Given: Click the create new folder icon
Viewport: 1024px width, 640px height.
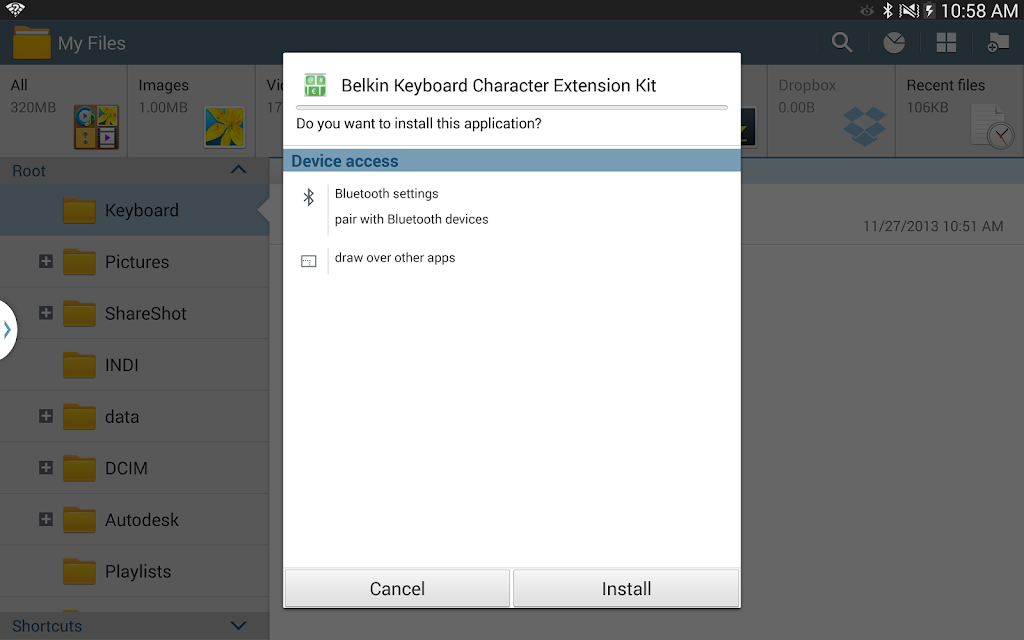Looking at the screenshot, I should pos(998,43).
